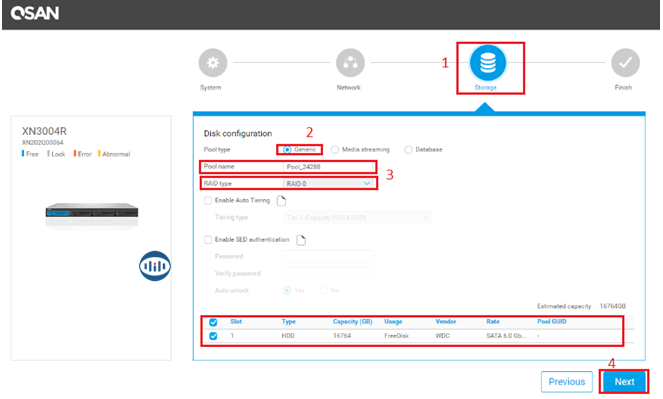Go back with the Previous button
Screen dimensions: 663x399
tap(567, 382)
